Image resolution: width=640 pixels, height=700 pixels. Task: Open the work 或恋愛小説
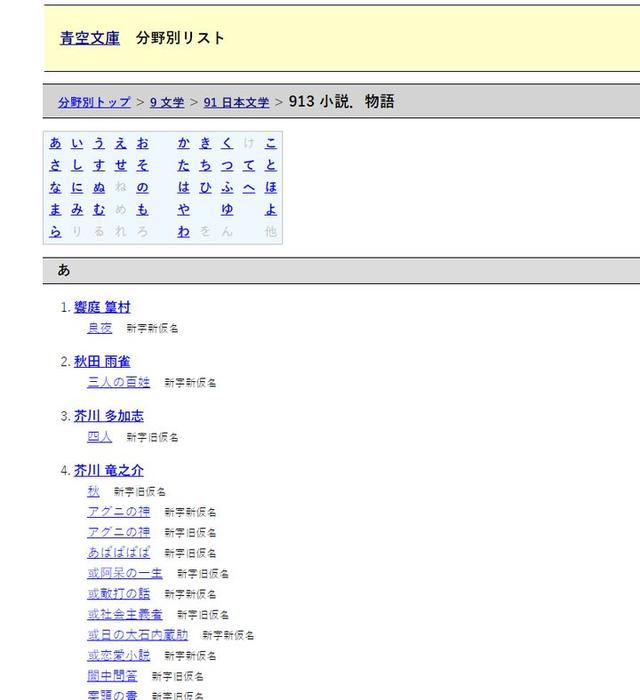119,656
